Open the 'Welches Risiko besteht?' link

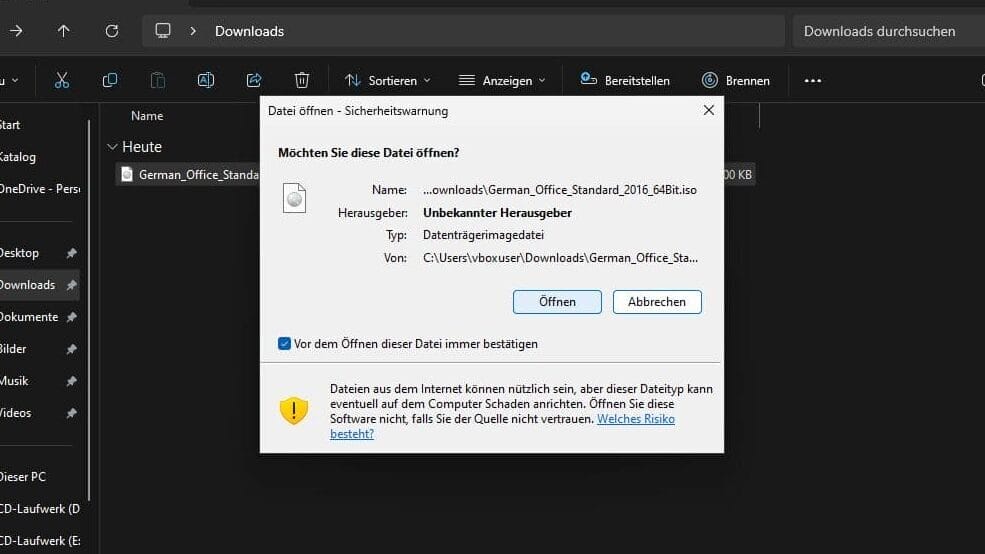click(635, 419)
